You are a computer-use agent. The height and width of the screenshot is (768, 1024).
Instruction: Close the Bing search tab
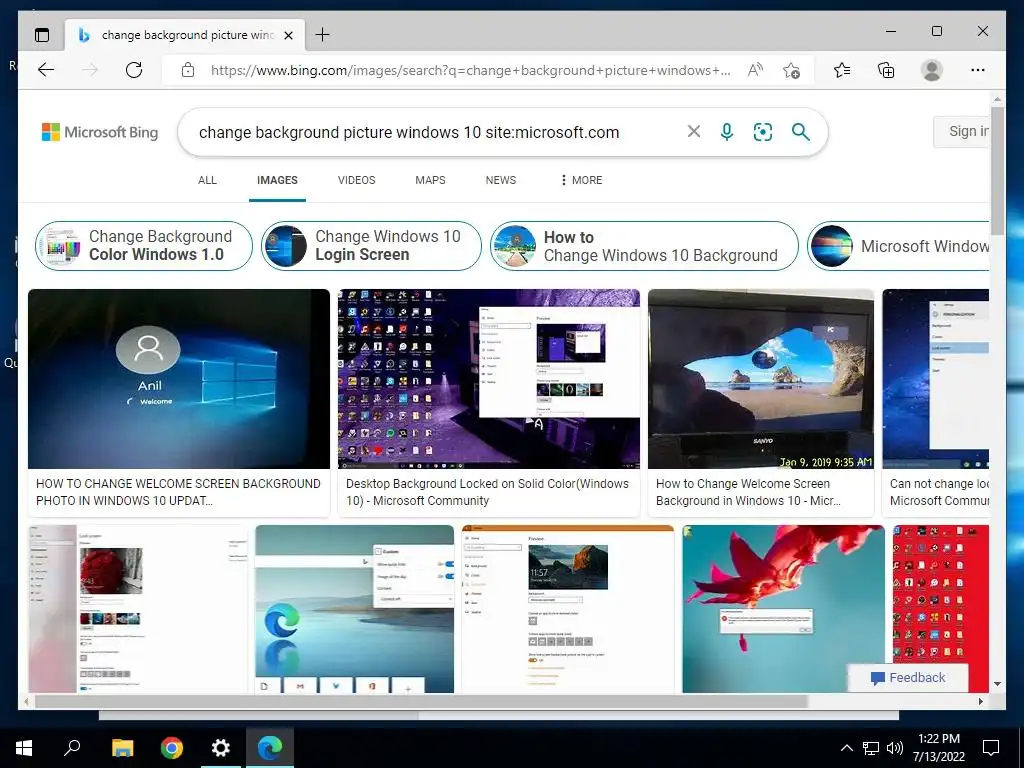(x=288, y=35)
